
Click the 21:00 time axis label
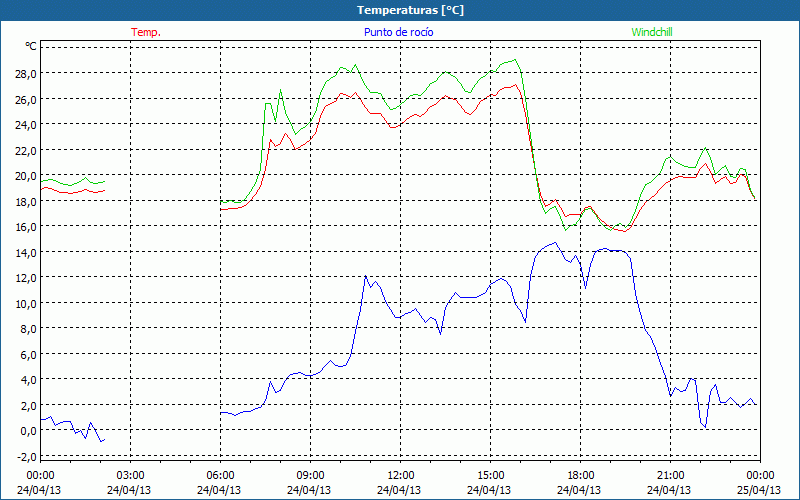(x=670, y=476)
